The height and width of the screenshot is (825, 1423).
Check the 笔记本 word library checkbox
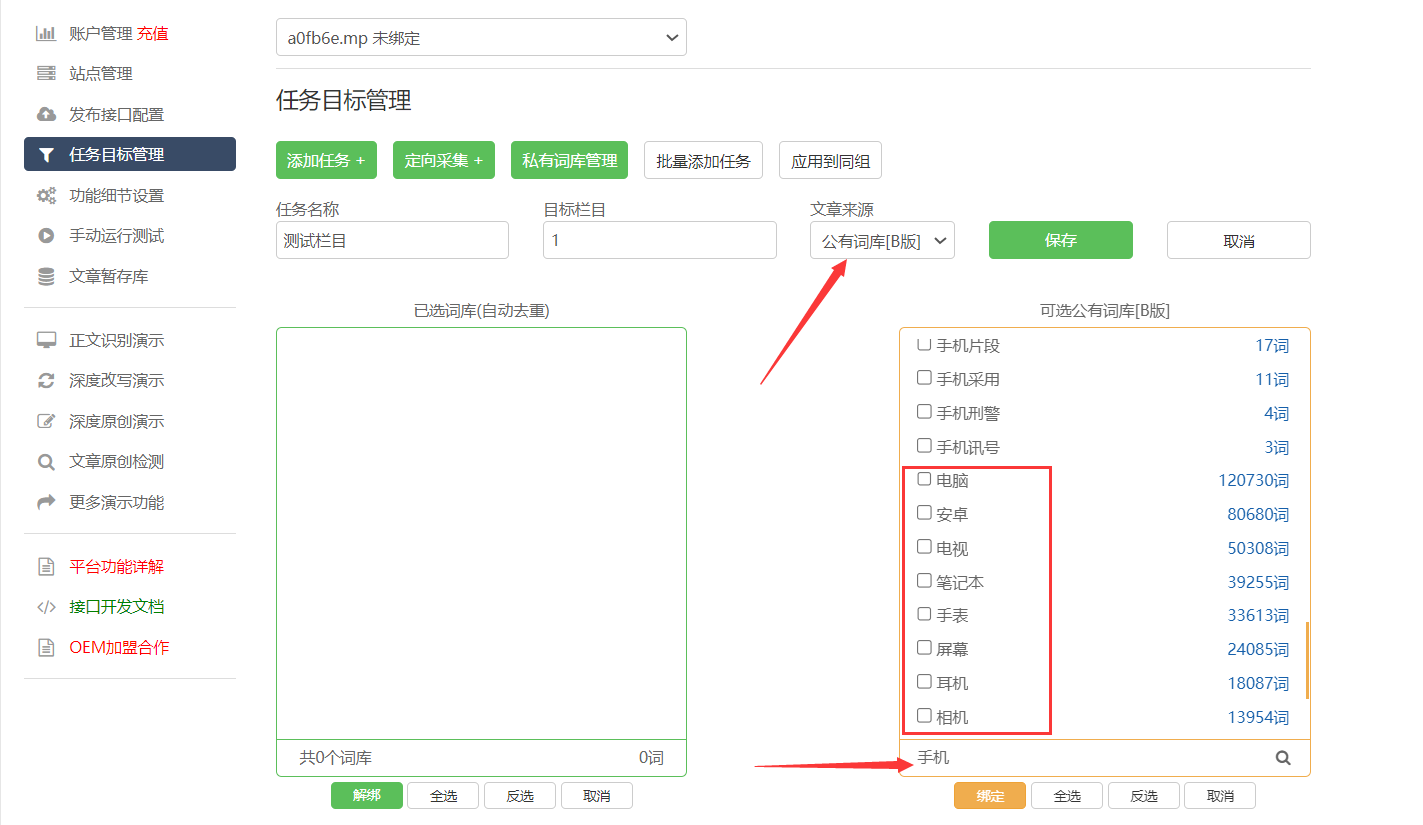(924, 581)
